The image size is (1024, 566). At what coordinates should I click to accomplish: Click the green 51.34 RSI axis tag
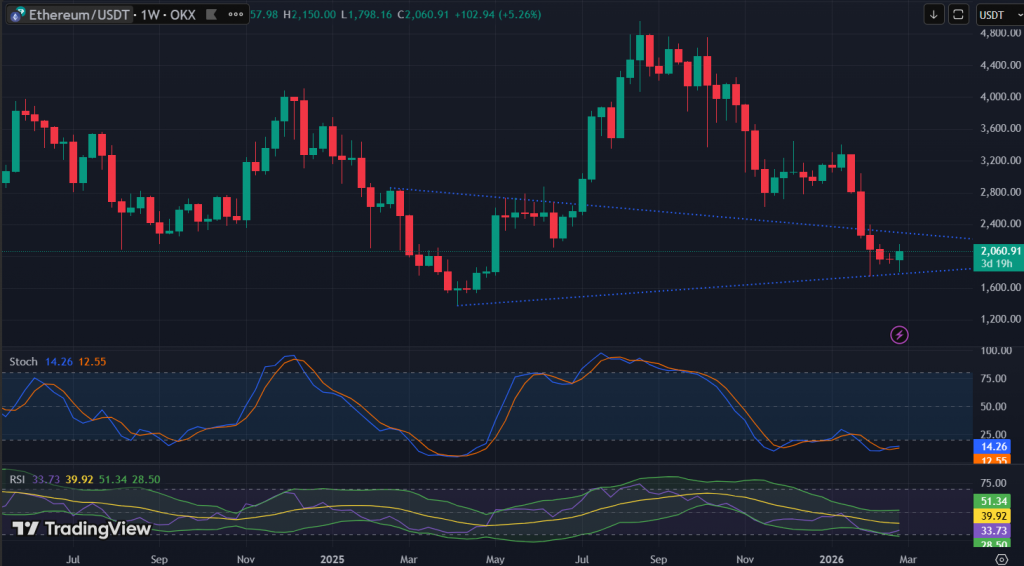(x=996, y=500)
